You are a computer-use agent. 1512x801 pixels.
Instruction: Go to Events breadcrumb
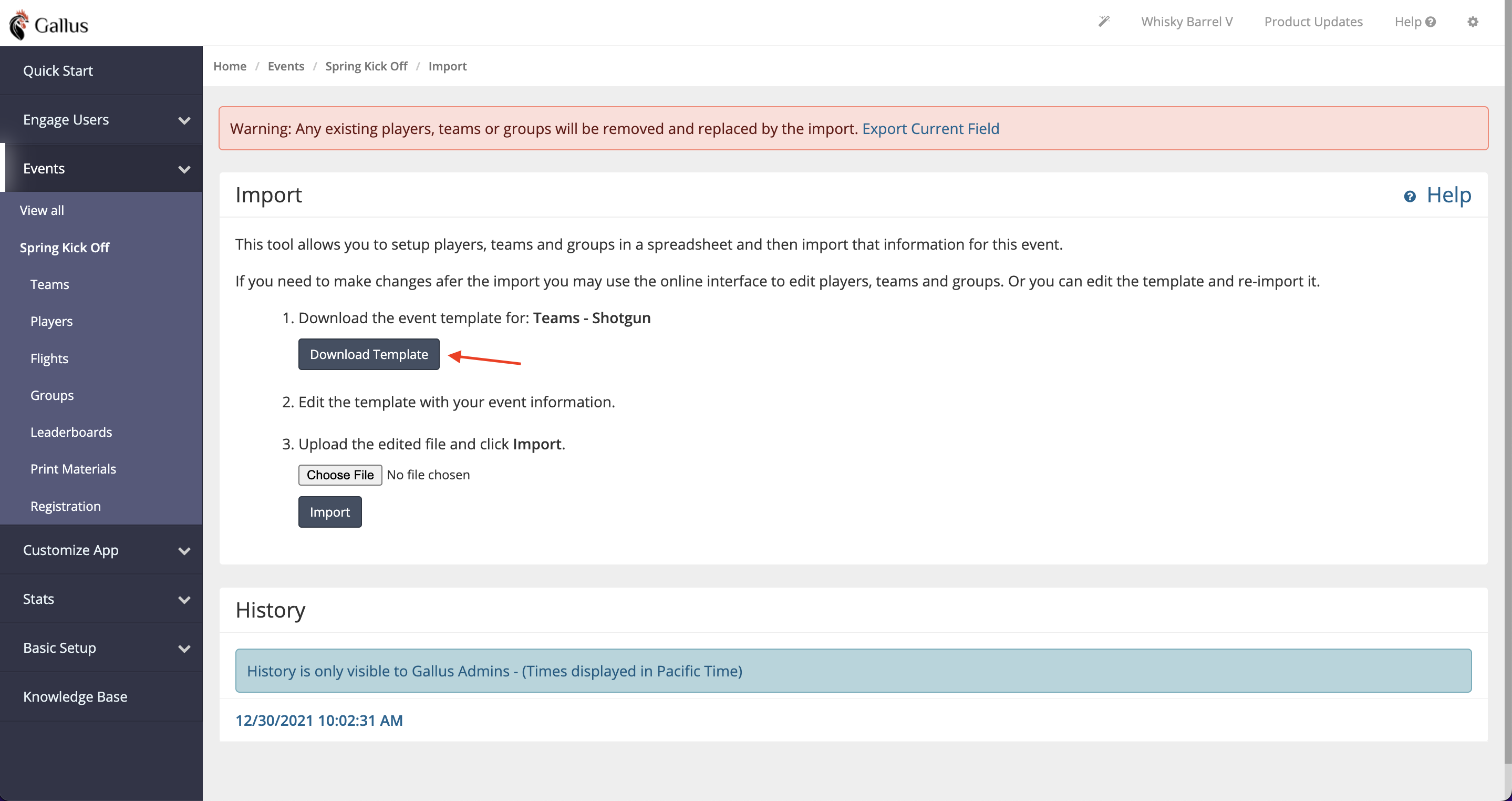286,66
